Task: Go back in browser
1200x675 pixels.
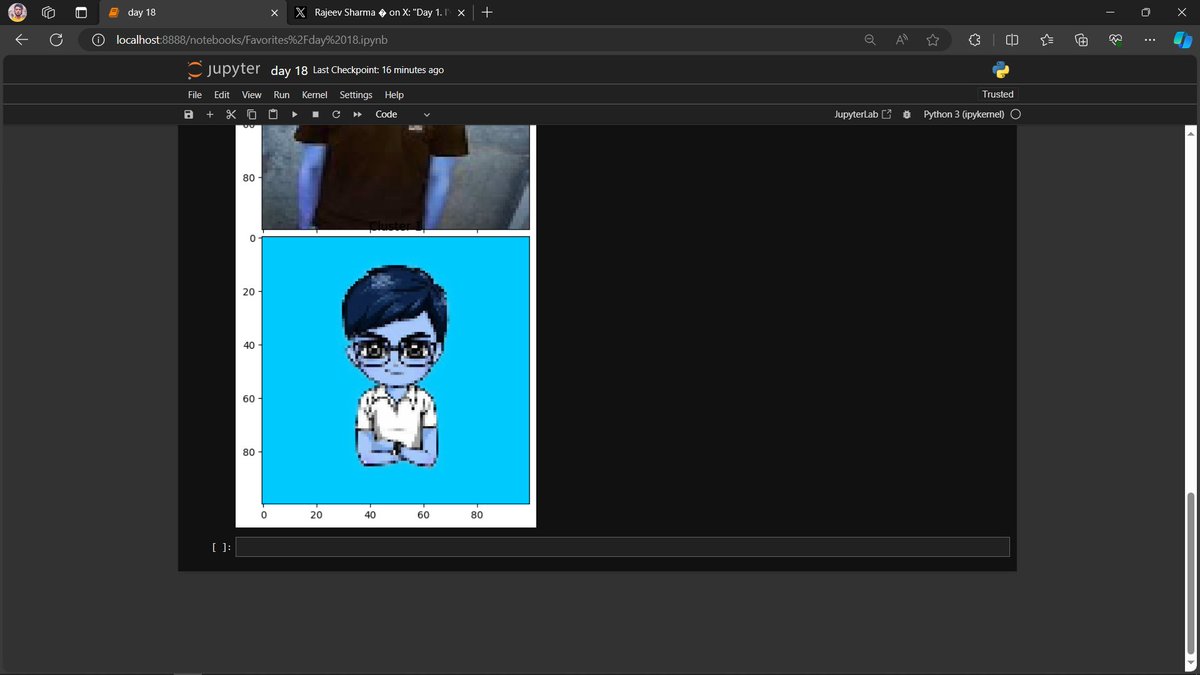Action: click(x=22, y=40)
